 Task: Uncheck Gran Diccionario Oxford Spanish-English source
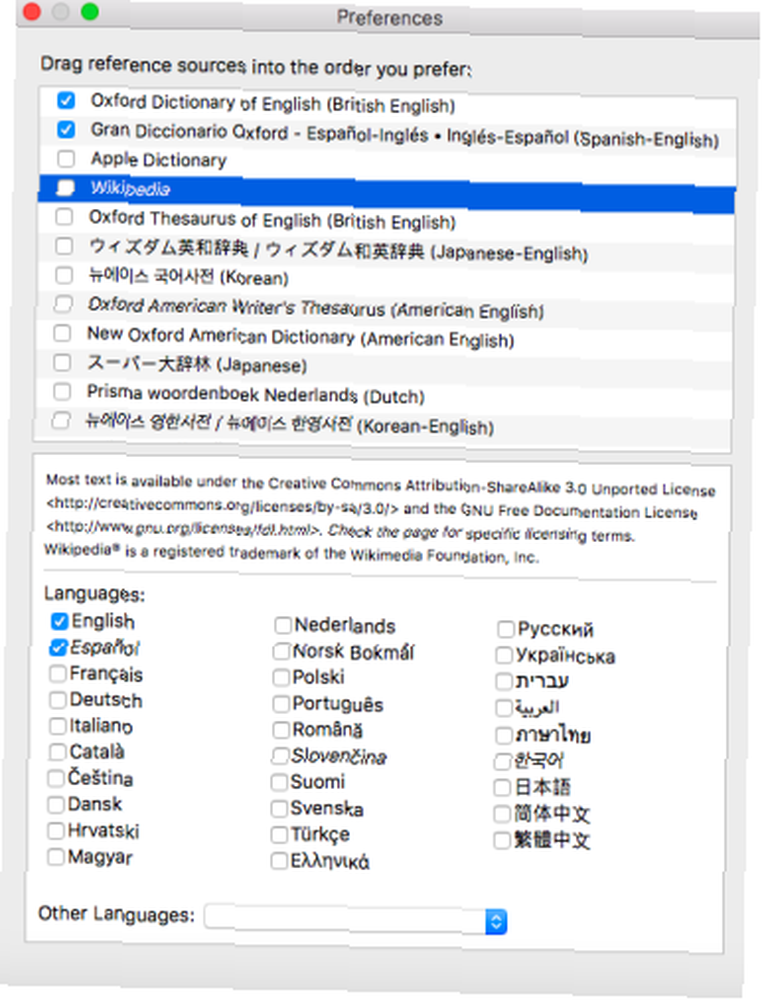pos(66,129)
